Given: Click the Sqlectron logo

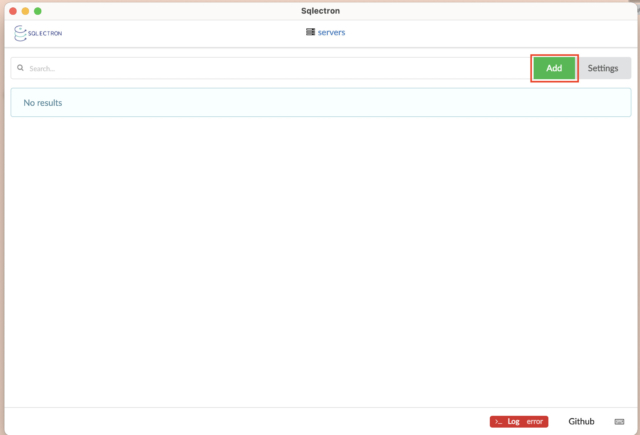Looking at the screenshot, I should [x=38, y=33].
